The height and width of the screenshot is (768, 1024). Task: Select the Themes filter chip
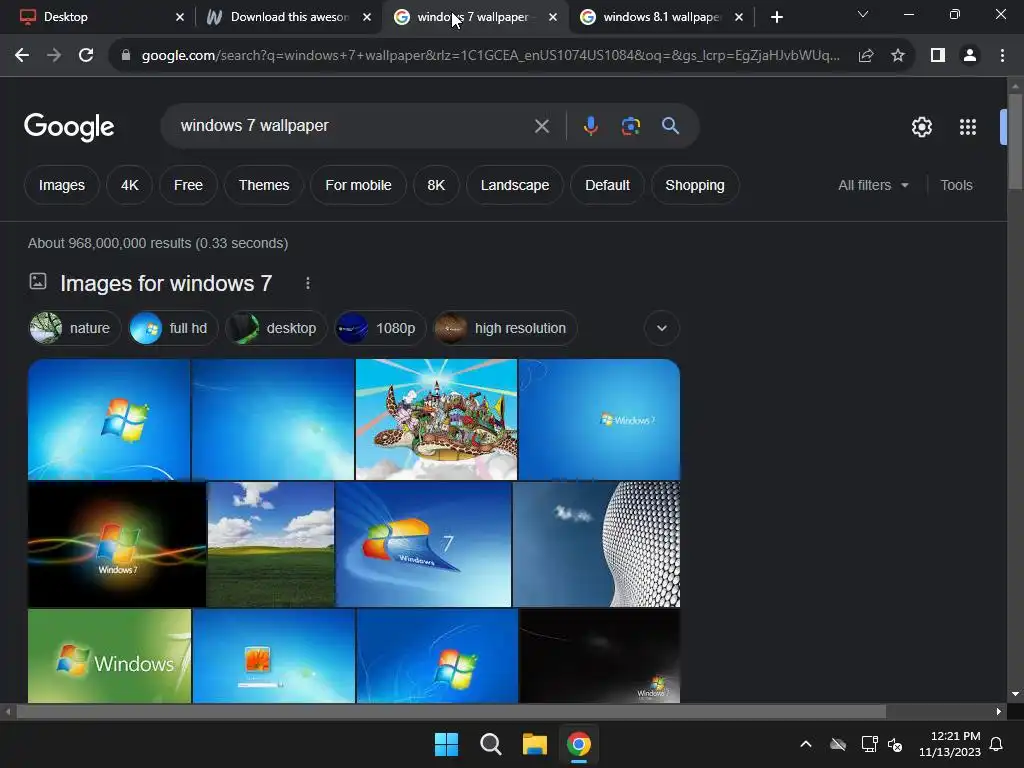click(264, 185)
